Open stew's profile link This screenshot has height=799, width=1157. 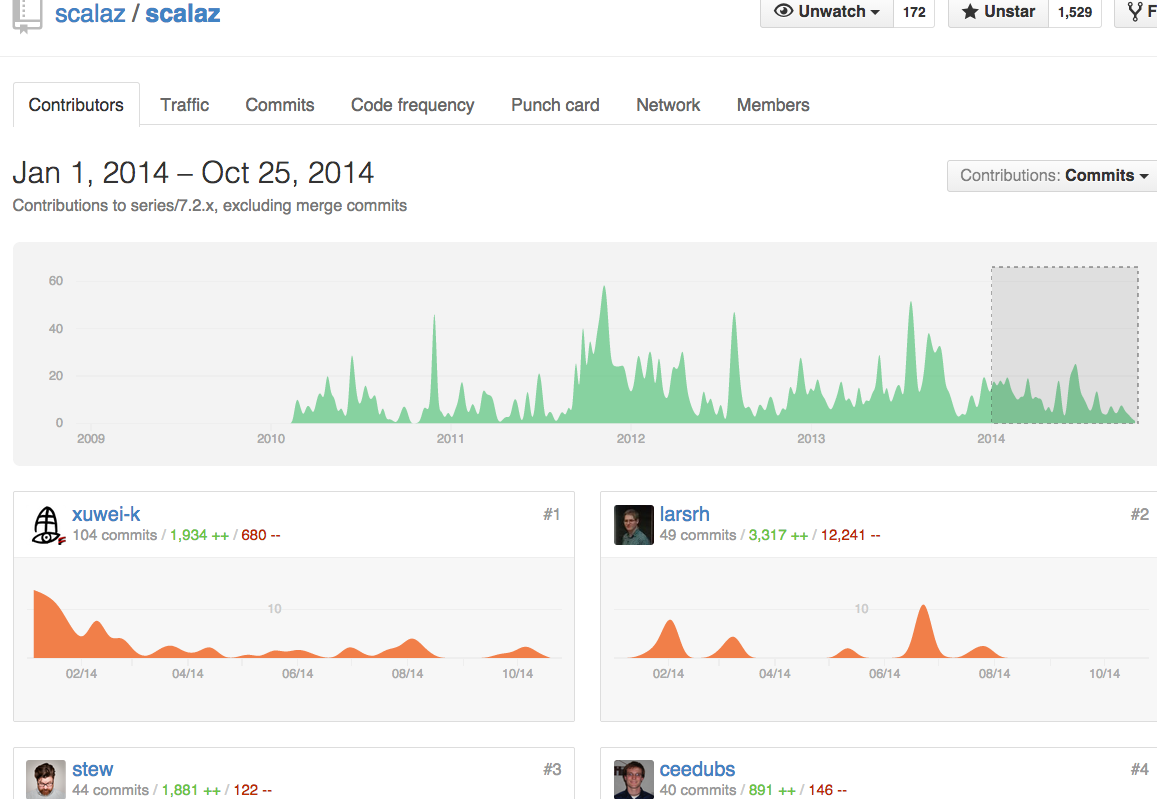click(92, 769)
